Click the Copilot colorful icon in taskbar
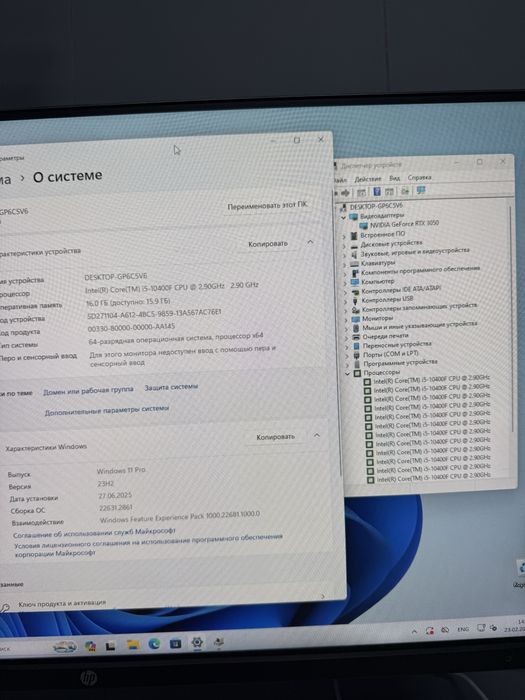Image resolution: width=525 pixels, height=700 pixels. (90, 646)
